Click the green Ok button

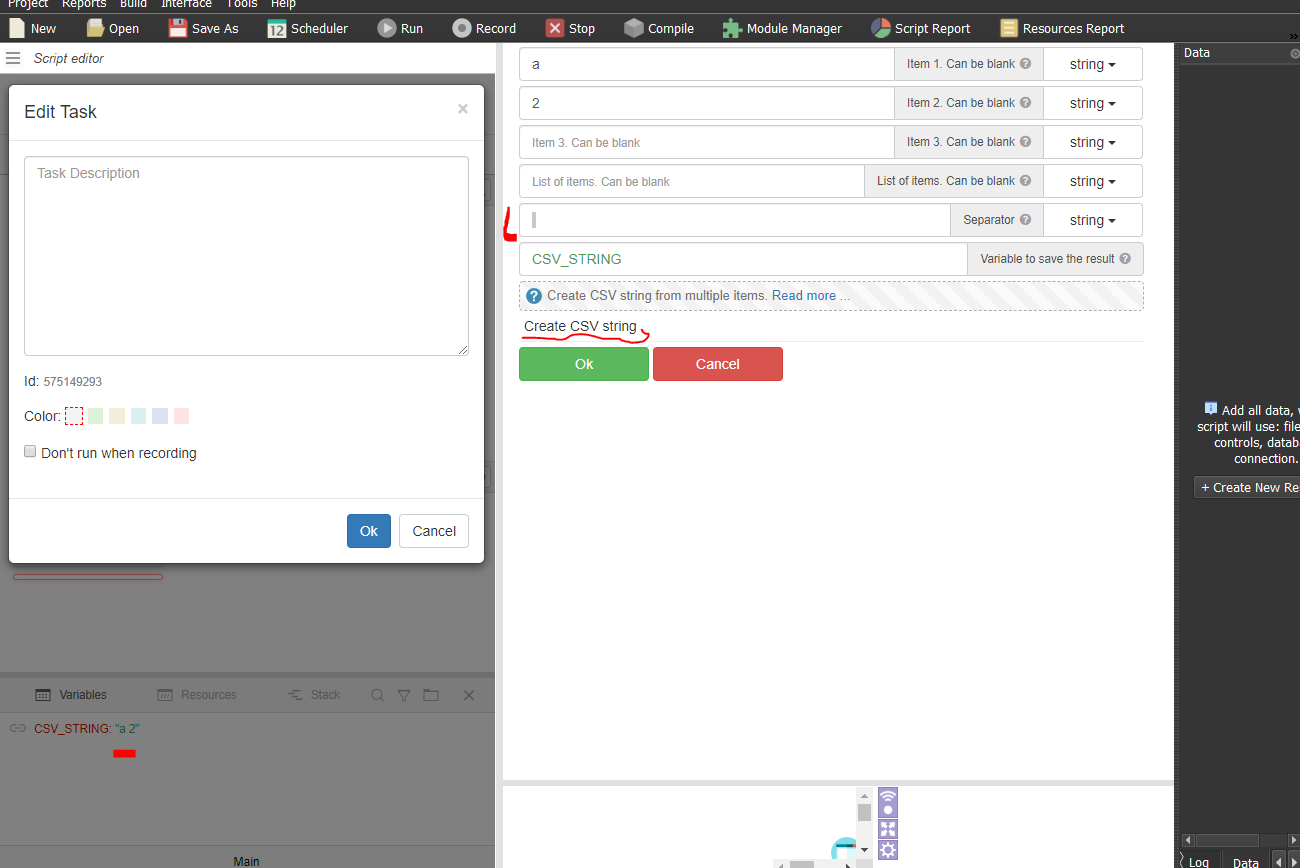click(x=584, y=364)
